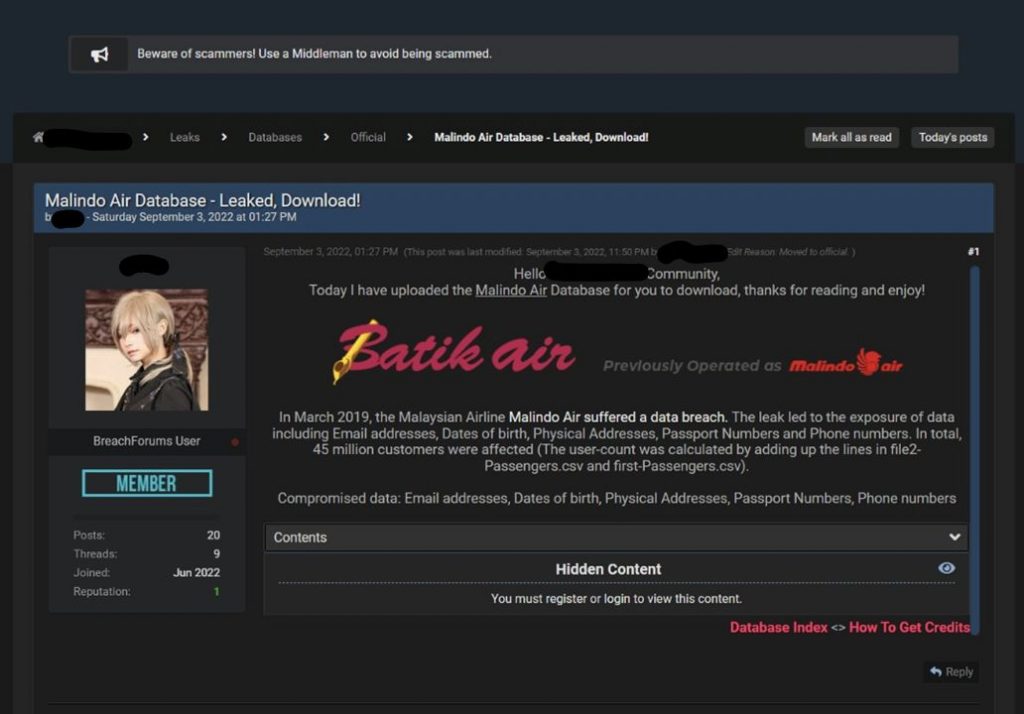Click post number #1 permalink
Image resolution: width=1024 pixels, height=714 pixels.
[973, 252]
